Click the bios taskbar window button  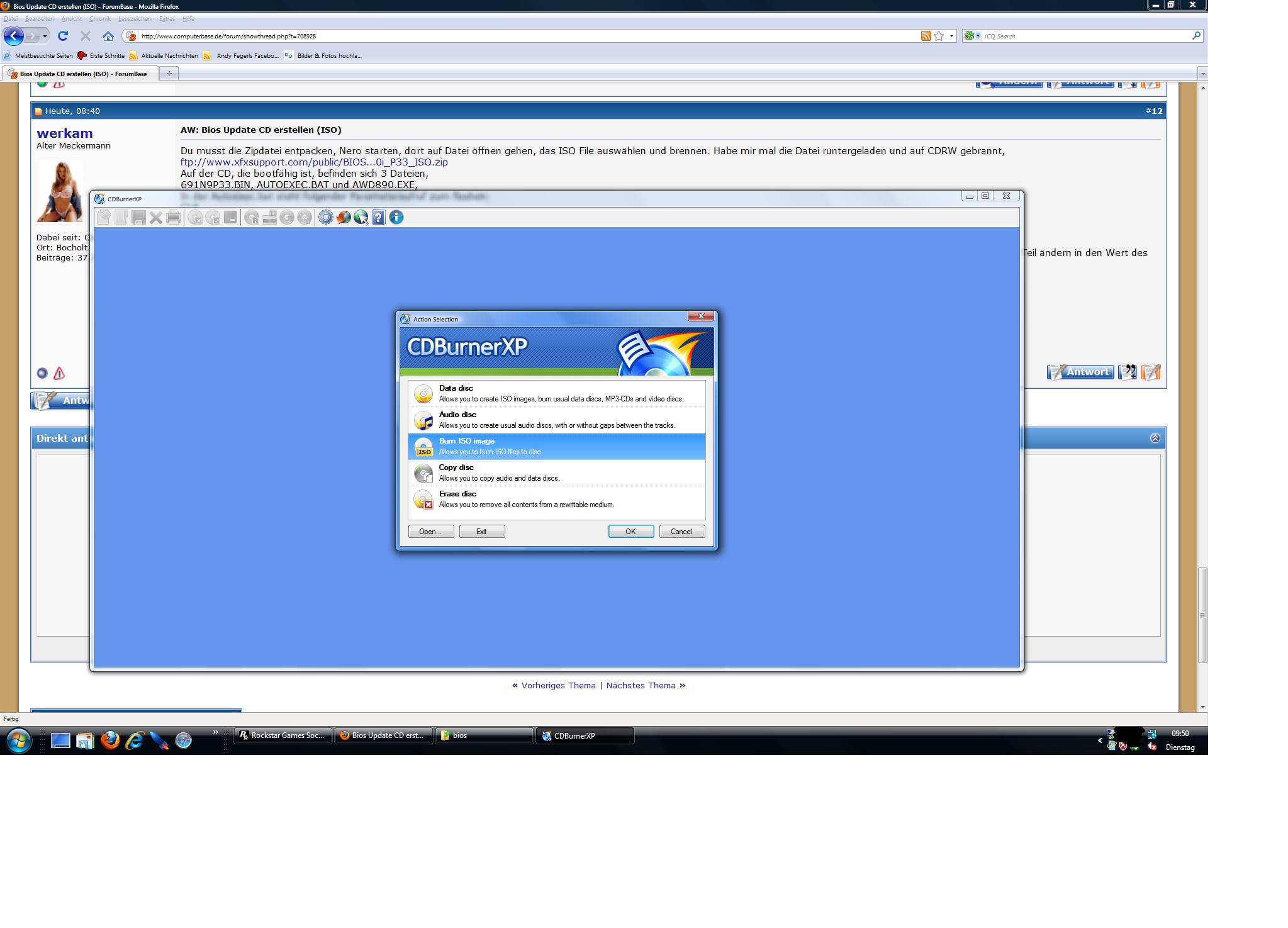coord(483,735)
